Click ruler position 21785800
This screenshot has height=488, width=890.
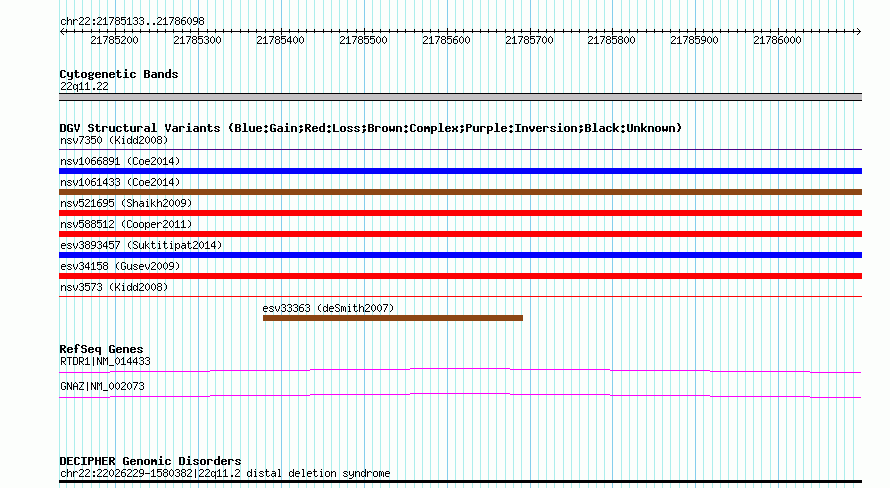point(611,40)
